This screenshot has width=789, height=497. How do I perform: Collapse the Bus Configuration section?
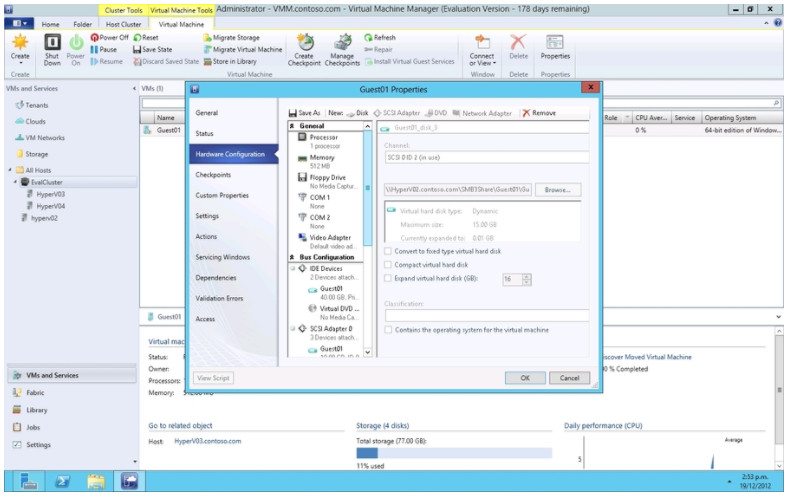click(x=292, y=257)
